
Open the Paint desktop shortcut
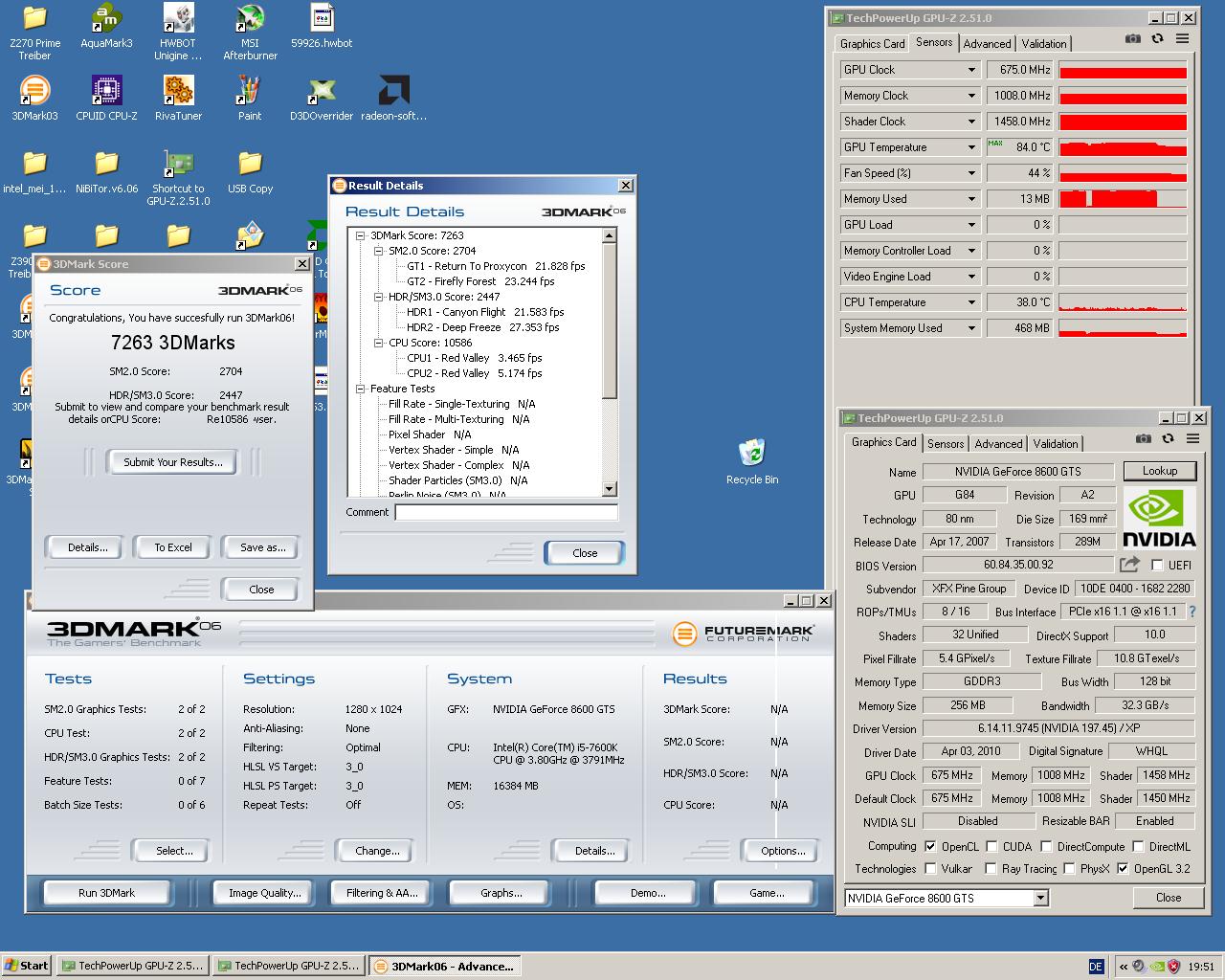coord(250,98)
